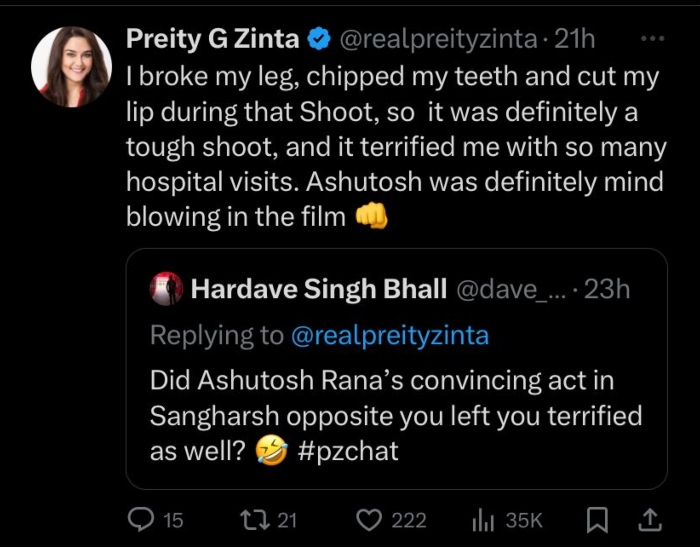Open Hardave Singh Bhall's small avatar
Screen dimensions: 700x547
click(x=166, y=289)
